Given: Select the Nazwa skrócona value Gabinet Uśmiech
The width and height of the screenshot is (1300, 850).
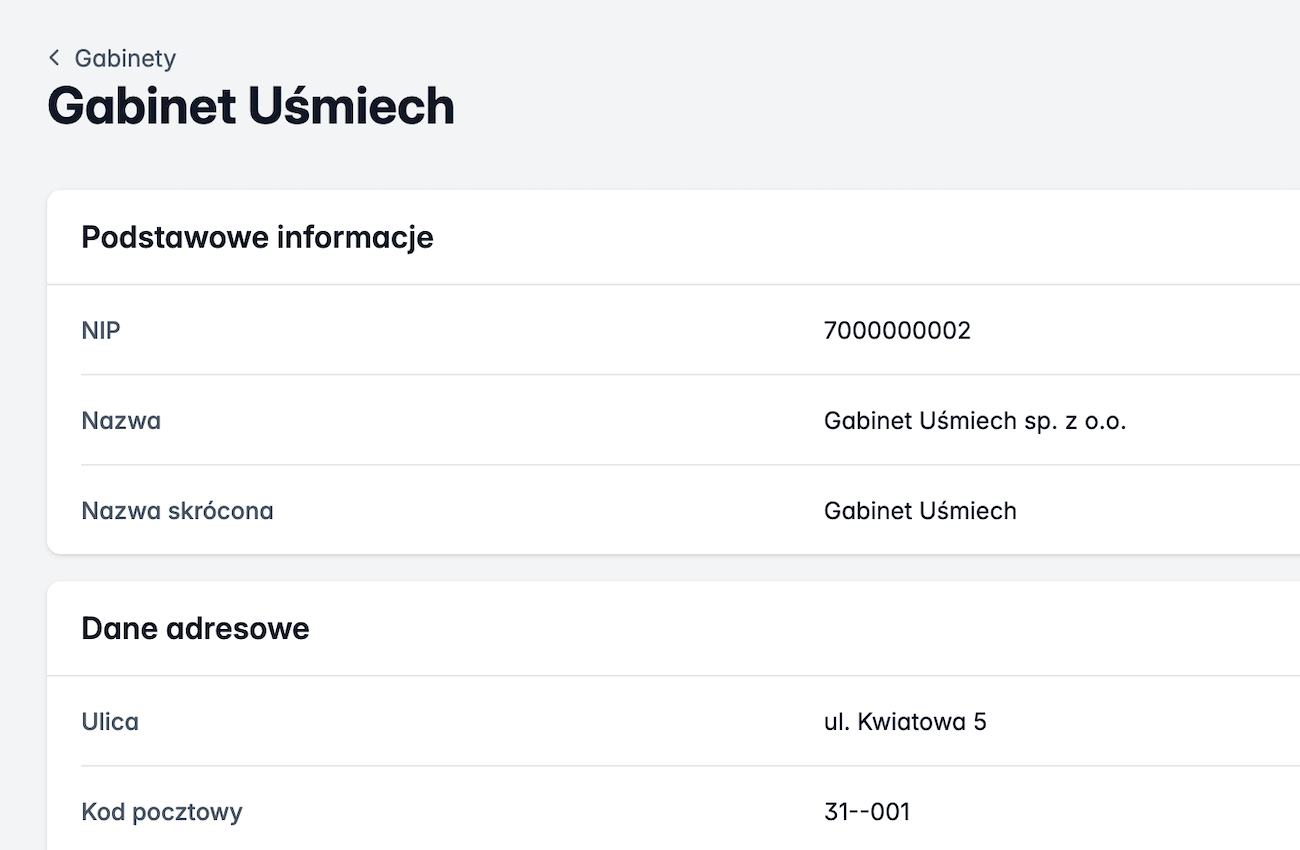Looking at the screenshot, I should (x=920, y=510).
